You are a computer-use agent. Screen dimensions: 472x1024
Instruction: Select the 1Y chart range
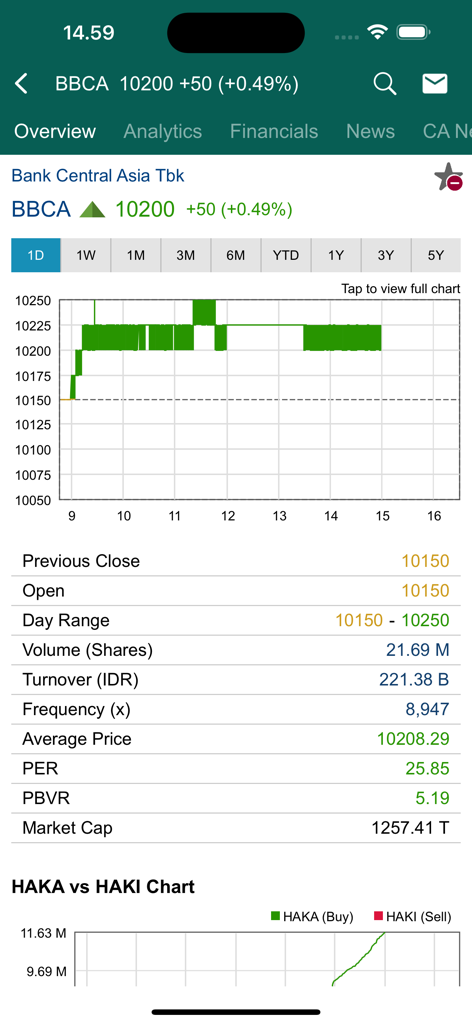(x=336, y=255)
